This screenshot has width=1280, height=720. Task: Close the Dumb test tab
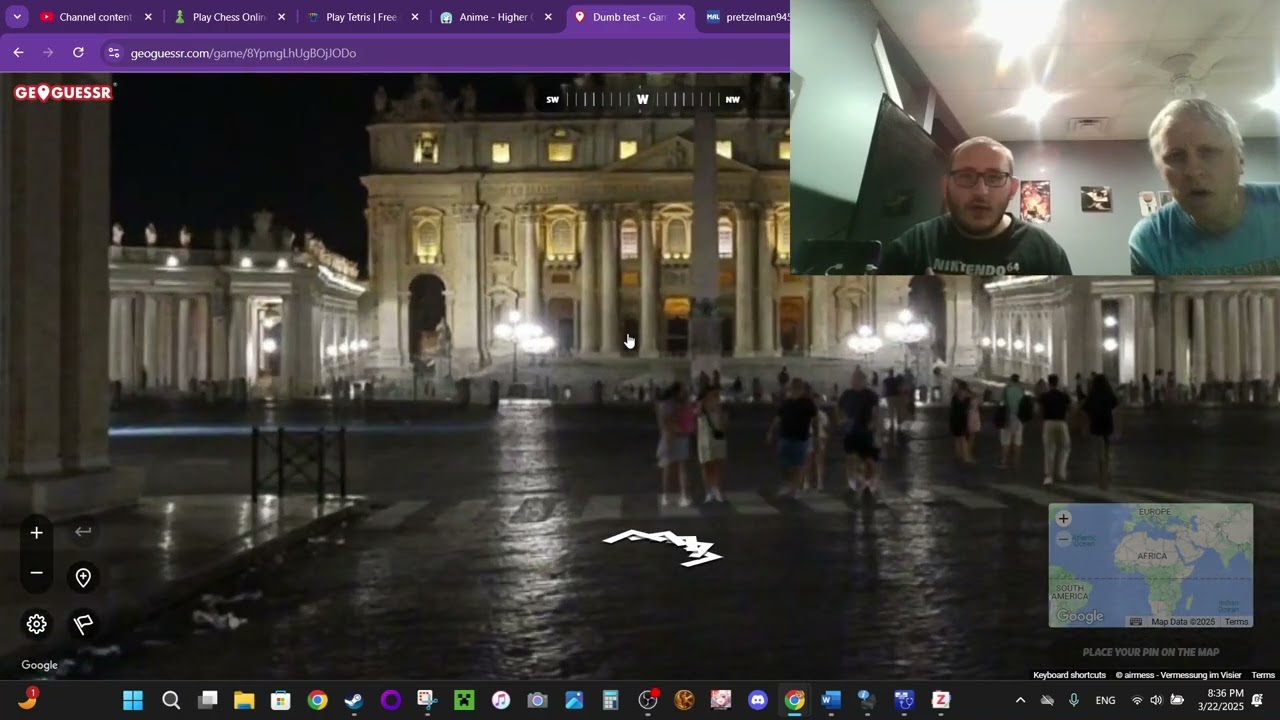(682, 17)
